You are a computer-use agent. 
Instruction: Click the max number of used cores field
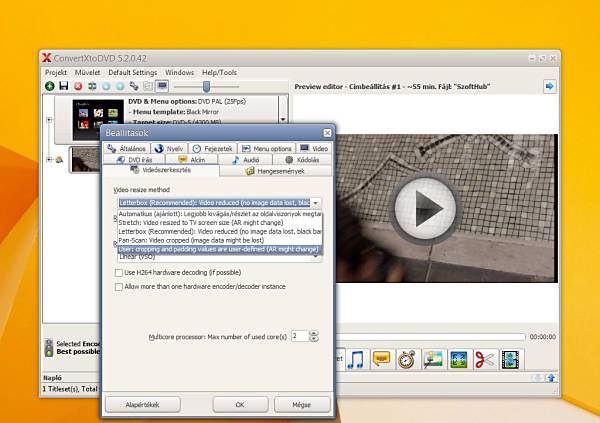(x=300, y=336)
